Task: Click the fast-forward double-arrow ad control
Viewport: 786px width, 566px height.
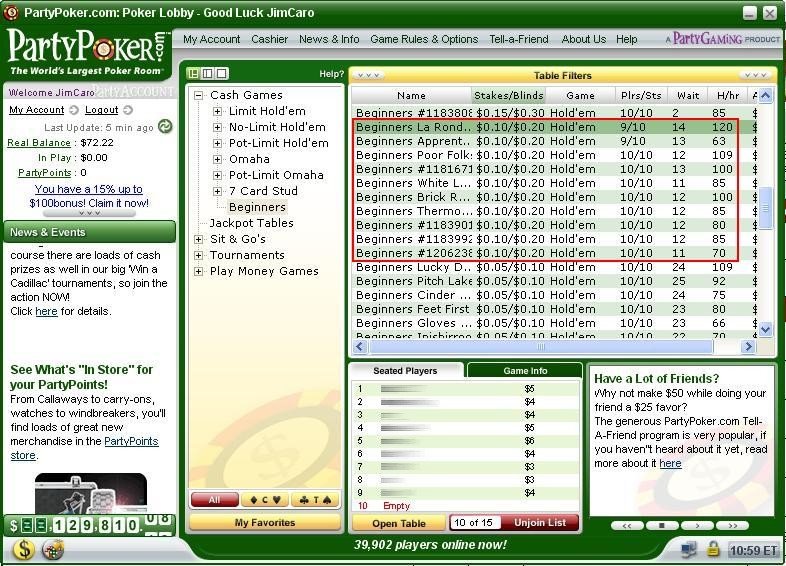Action: pos(732,525)
